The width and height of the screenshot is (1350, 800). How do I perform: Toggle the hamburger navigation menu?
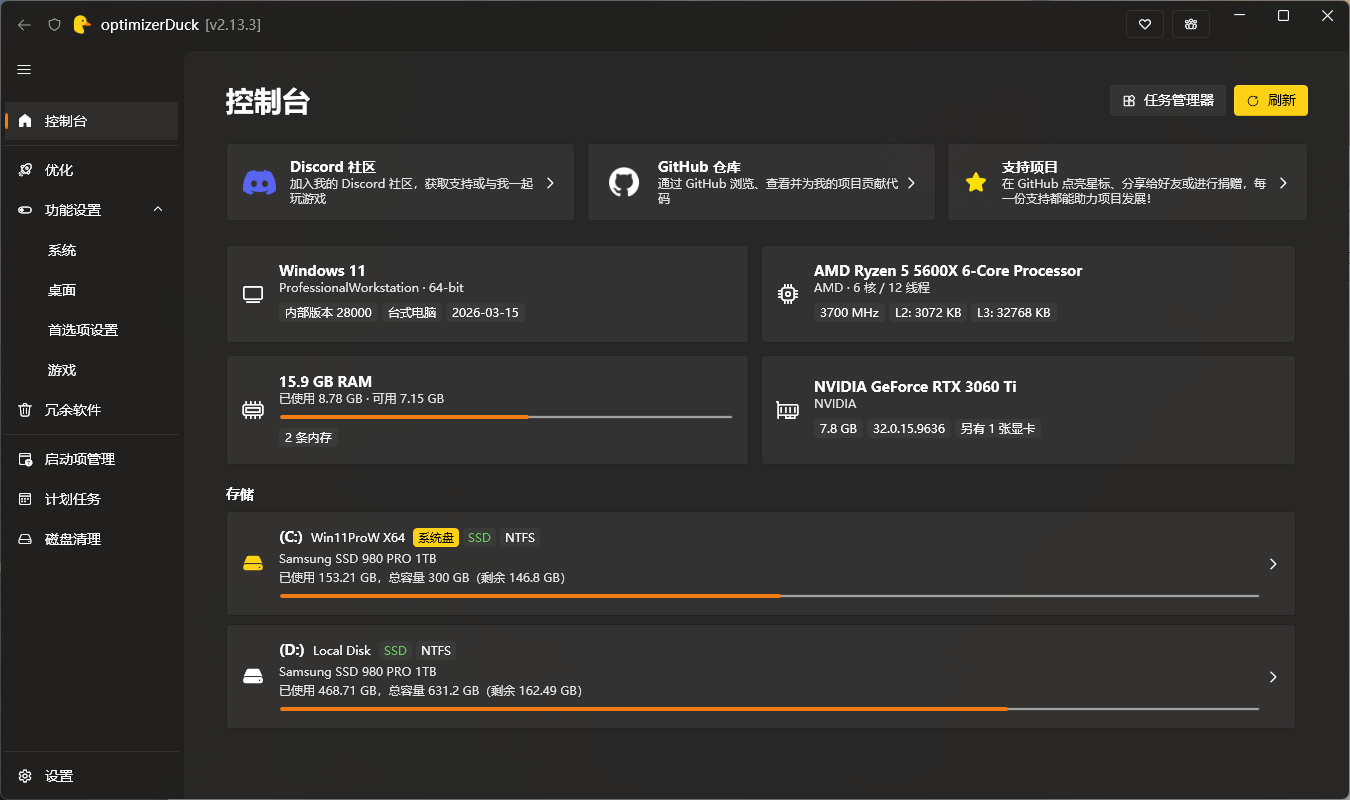coord(25,70)
